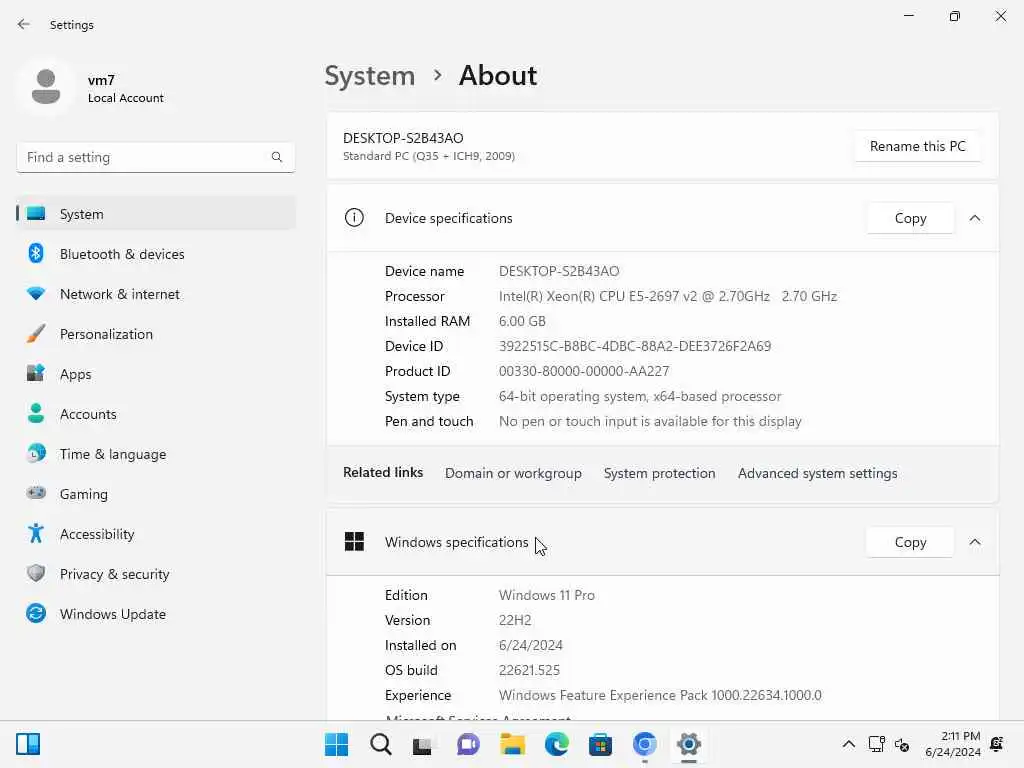The width and height of the screenshot is (1024, 768).
Task: Open Bluetooth & devices settings
Action: [156, 253]
